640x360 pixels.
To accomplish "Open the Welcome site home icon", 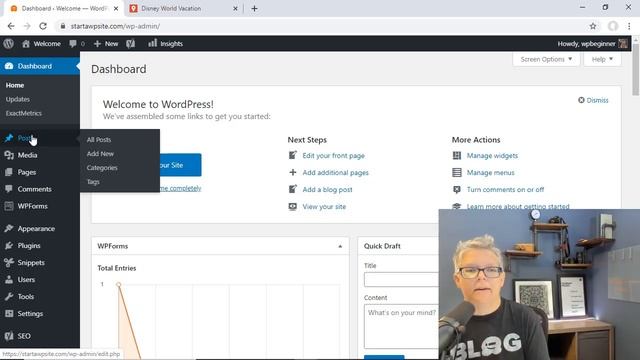I will (x=26, y=44).
